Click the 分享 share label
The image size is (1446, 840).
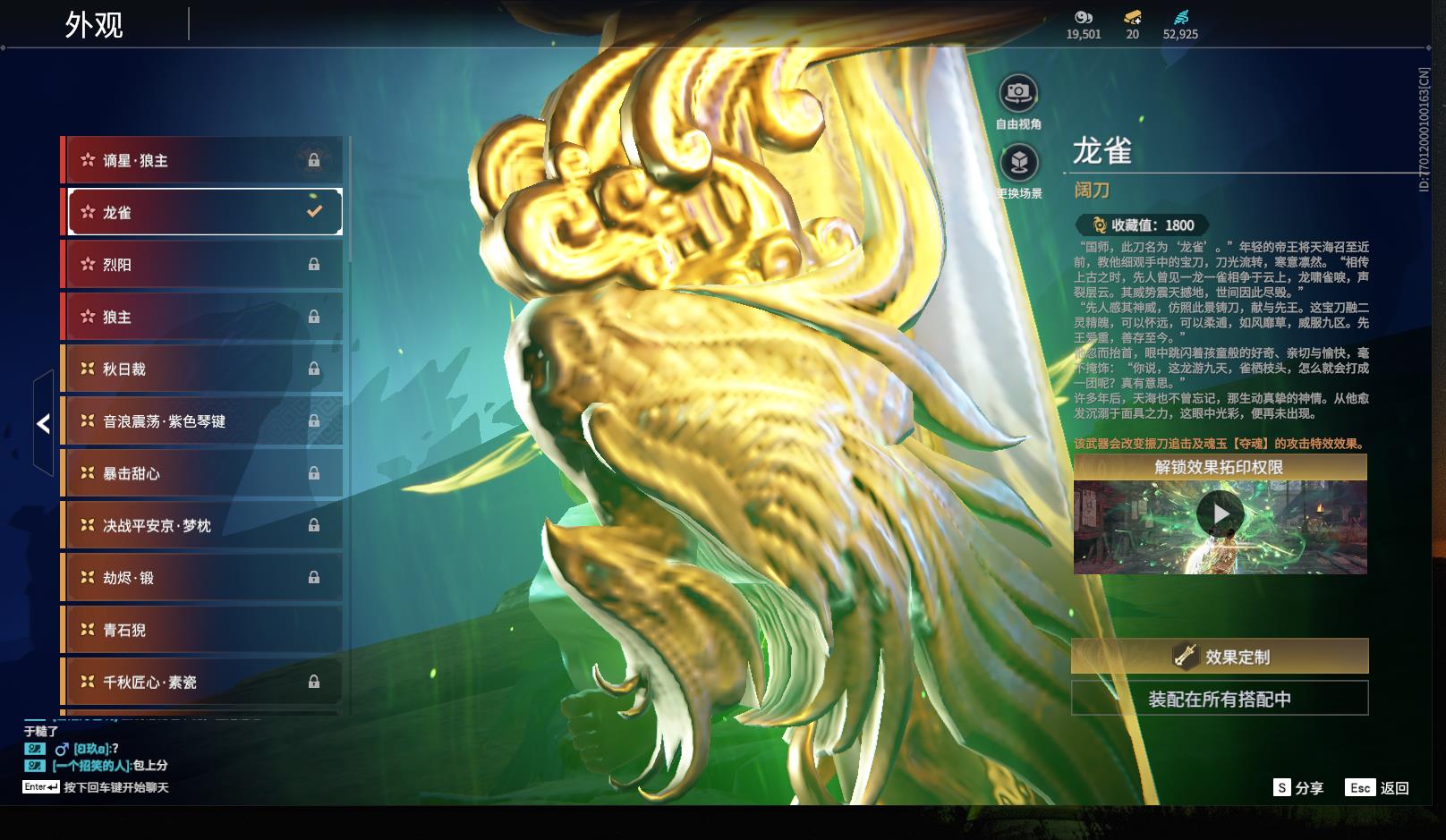(x=1309, y=788)
